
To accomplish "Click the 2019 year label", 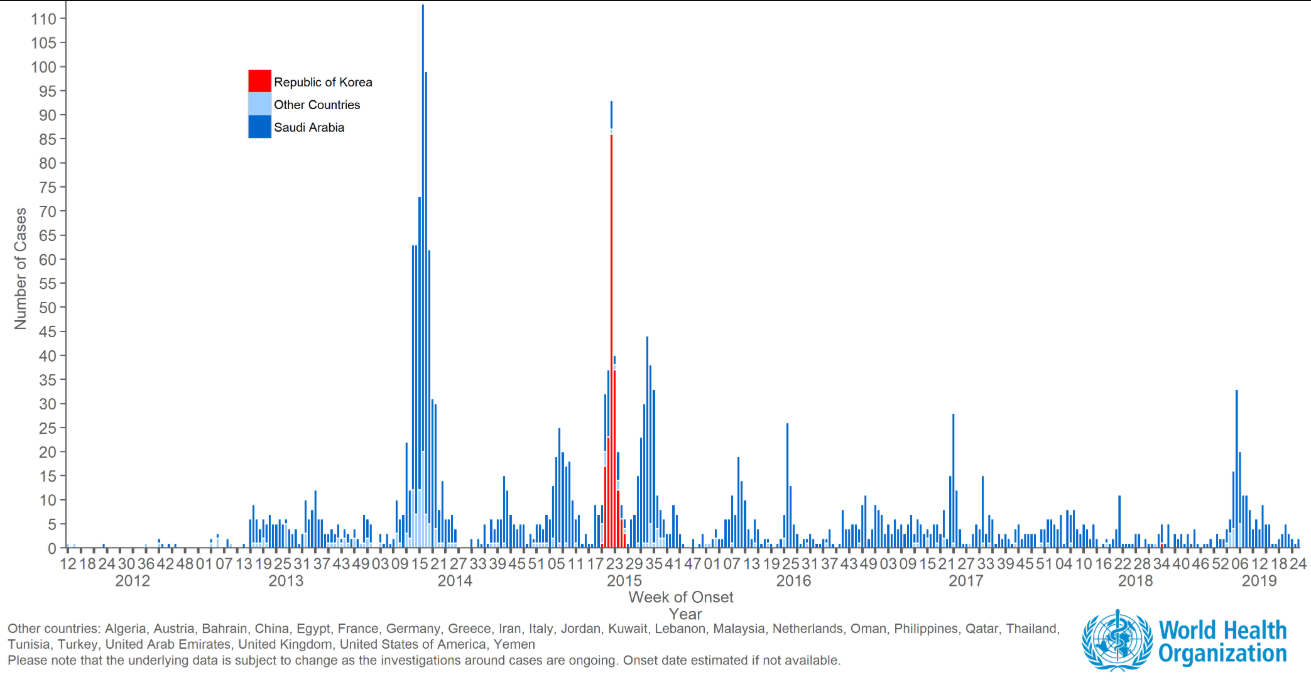I will (1260, 578).
